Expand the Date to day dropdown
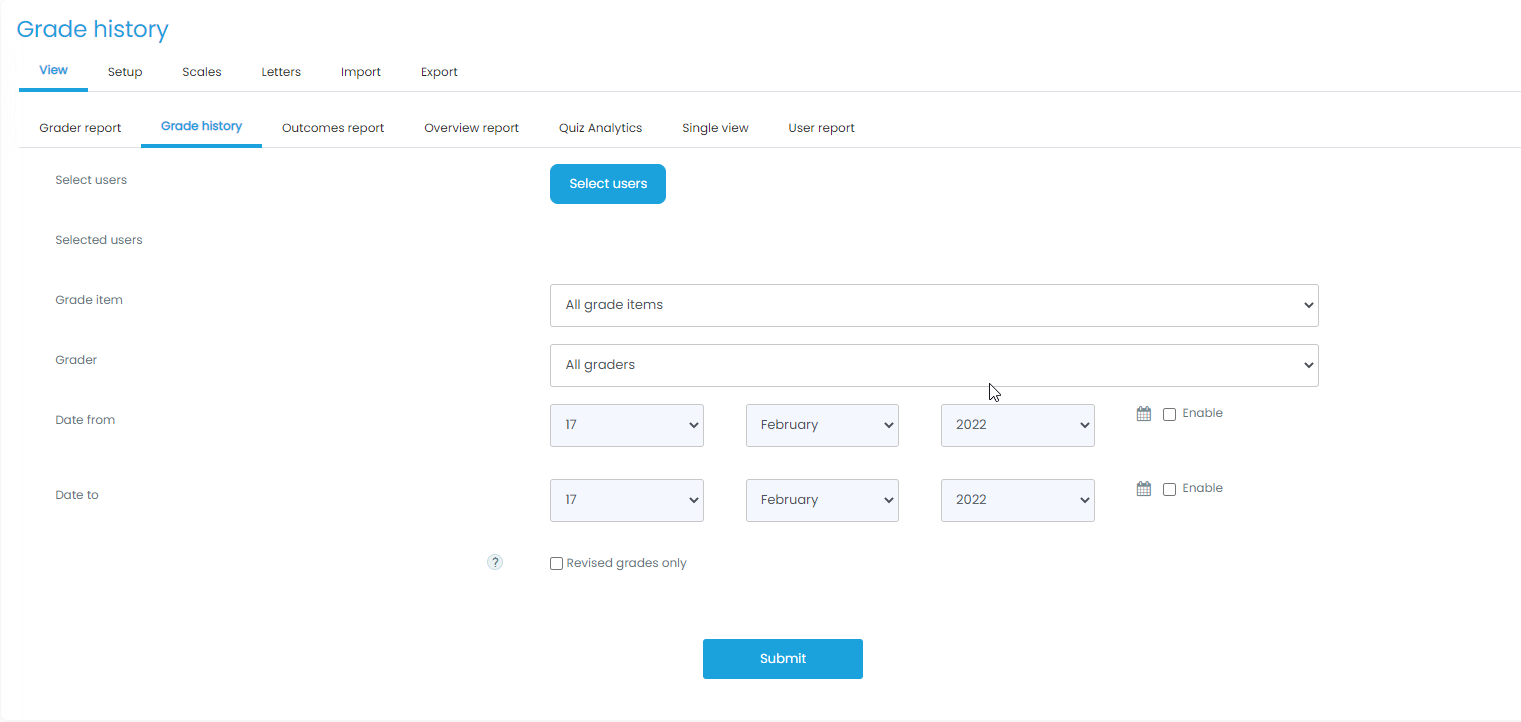The height and width of the screenshot is (722, 1521). [626, 500]
